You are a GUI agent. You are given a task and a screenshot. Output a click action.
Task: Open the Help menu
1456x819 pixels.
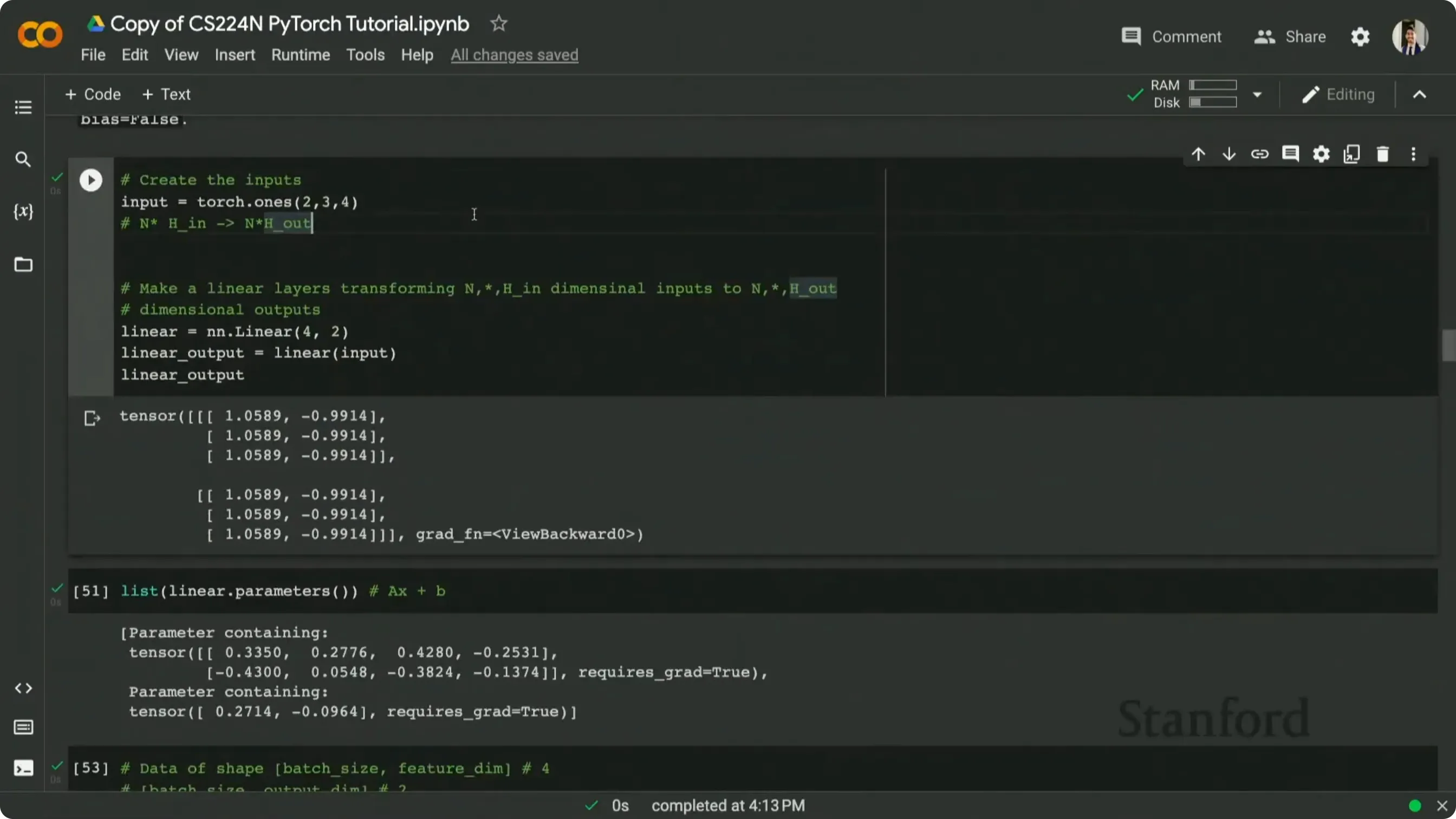click(x=417, y=55)
